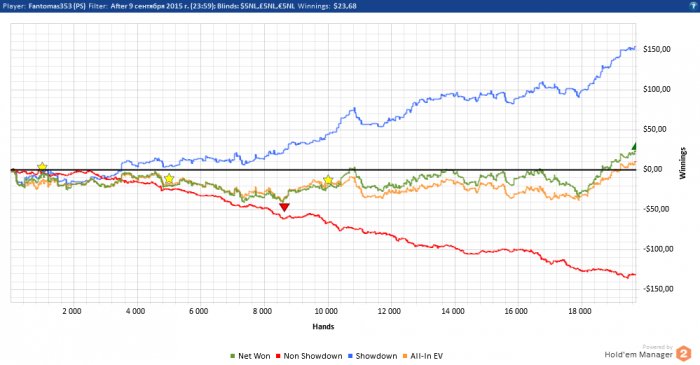Click the Hands axis title
The height and width of the screenshot is (365, 700).
[323, 327]
